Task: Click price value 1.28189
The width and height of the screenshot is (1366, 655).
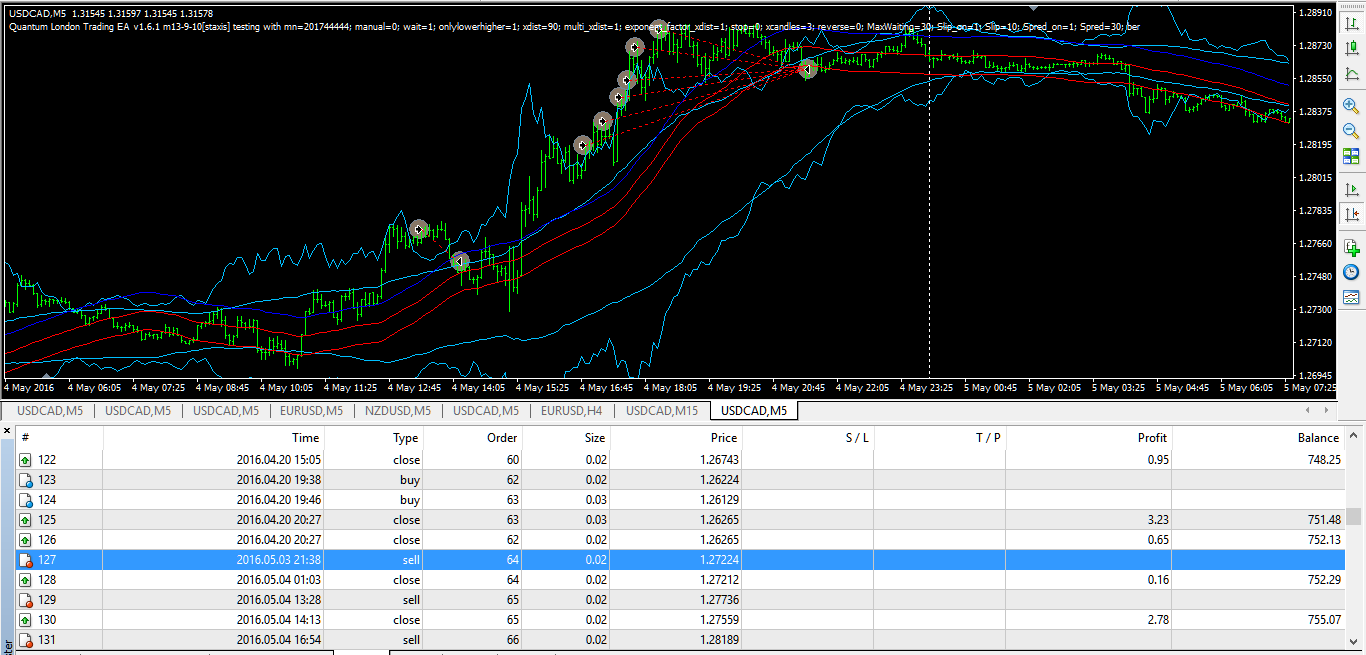Action: pos(718,640)
